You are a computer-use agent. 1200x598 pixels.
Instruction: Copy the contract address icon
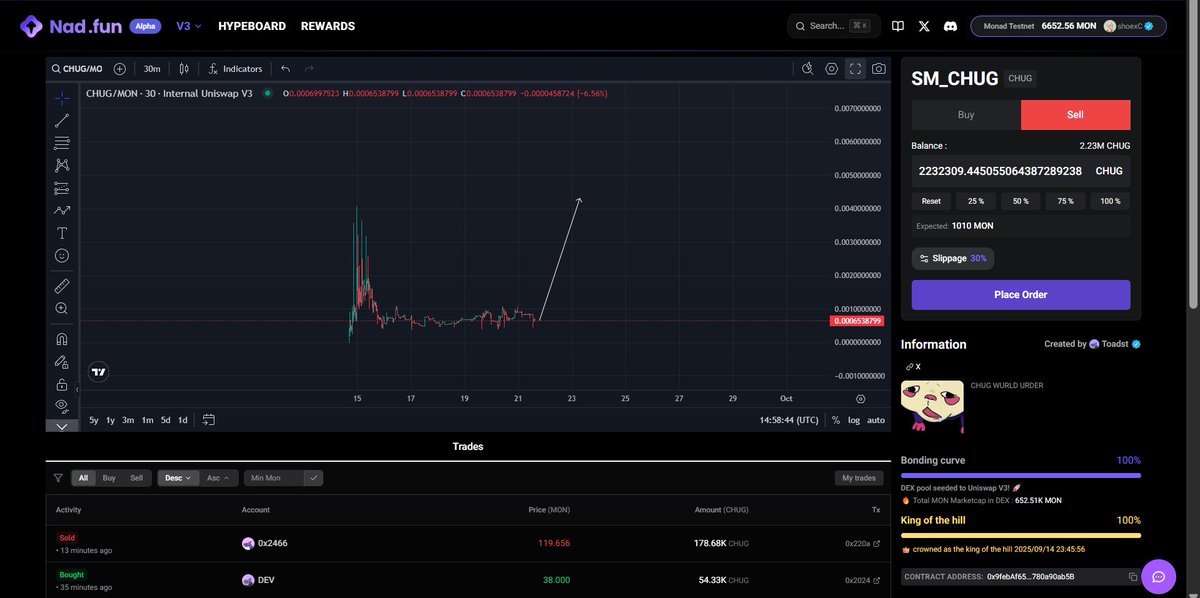pos(1133,577)
